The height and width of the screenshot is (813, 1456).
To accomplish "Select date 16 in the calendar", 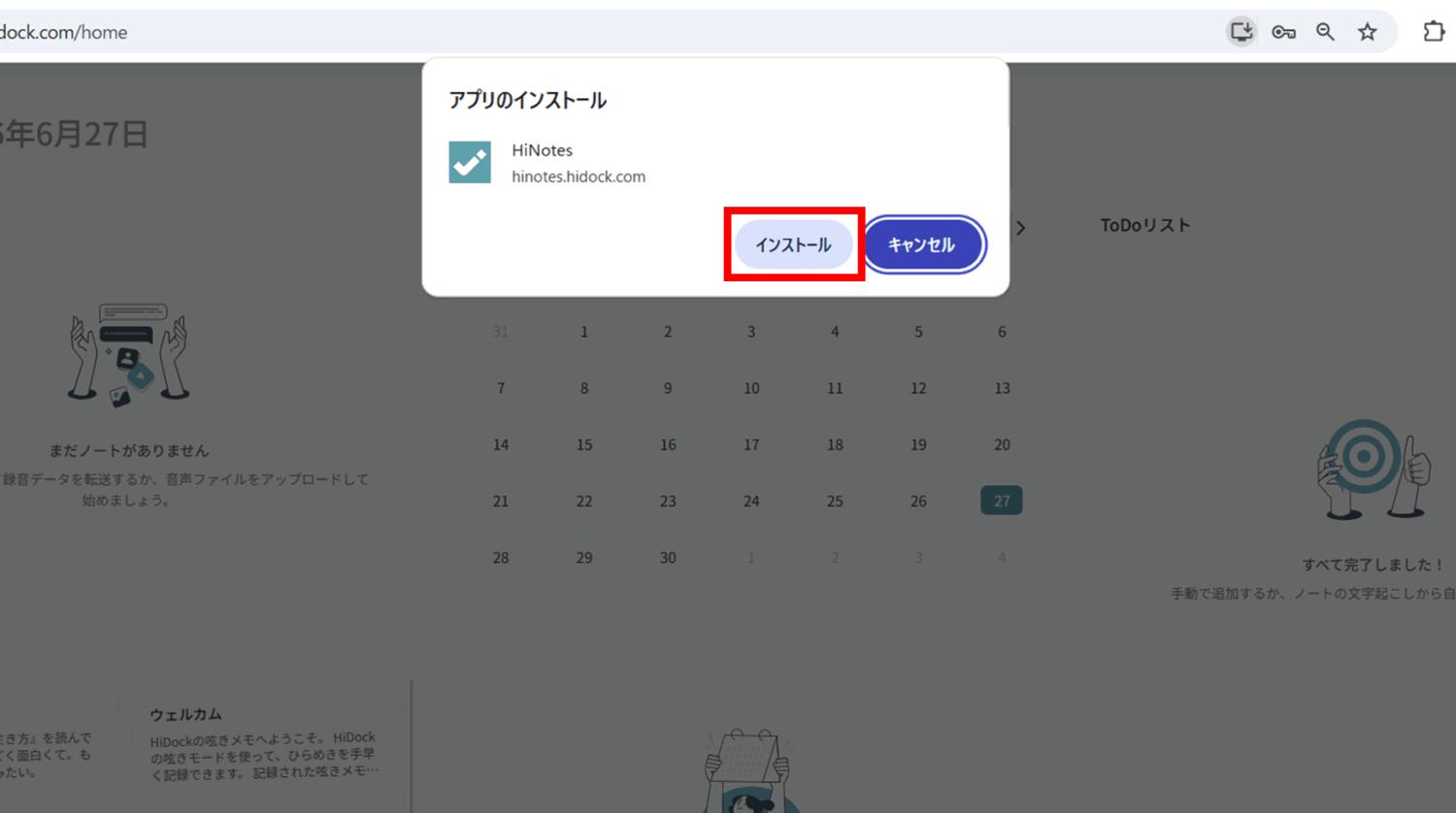I will coord(668,444).
